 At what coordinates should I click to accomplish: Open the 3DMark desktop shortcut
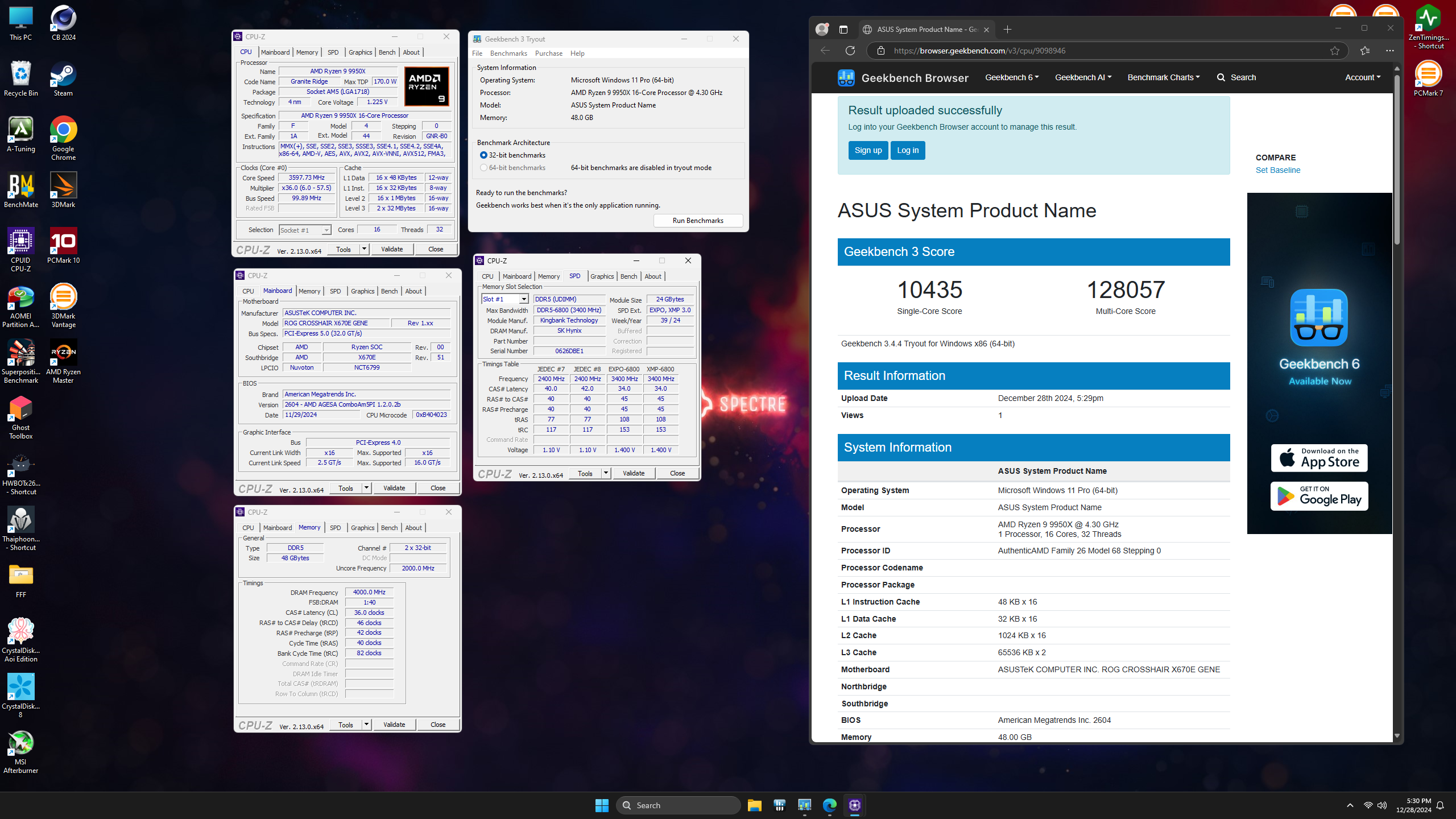[63, 190]
